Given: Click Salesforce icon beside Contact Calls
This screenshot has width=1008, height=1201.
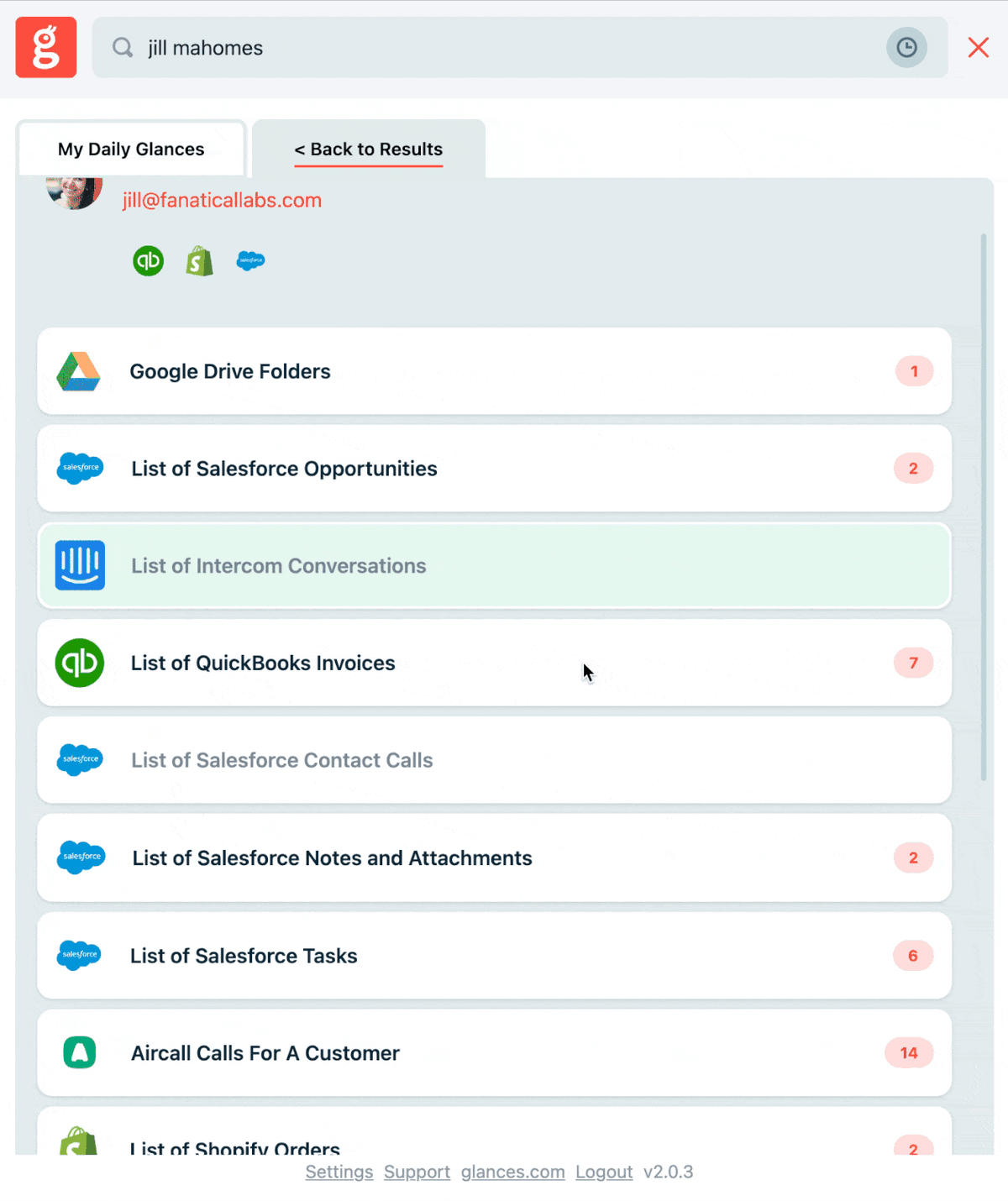Looking at the screenshot, I should coord(80,759).
